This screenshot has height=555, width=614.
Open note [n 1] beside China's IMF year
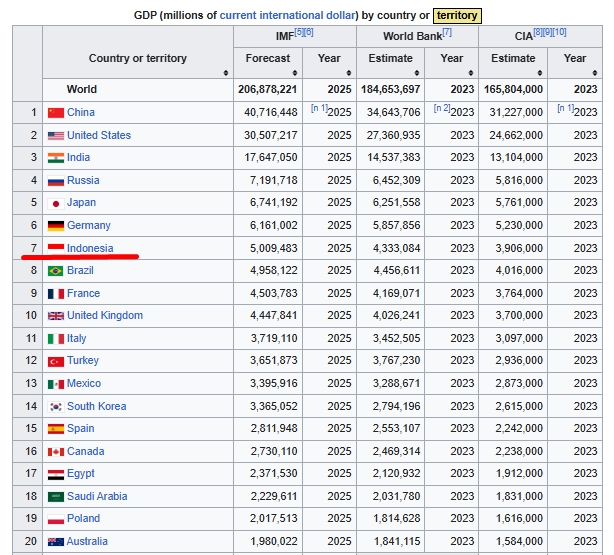point(319,108)
